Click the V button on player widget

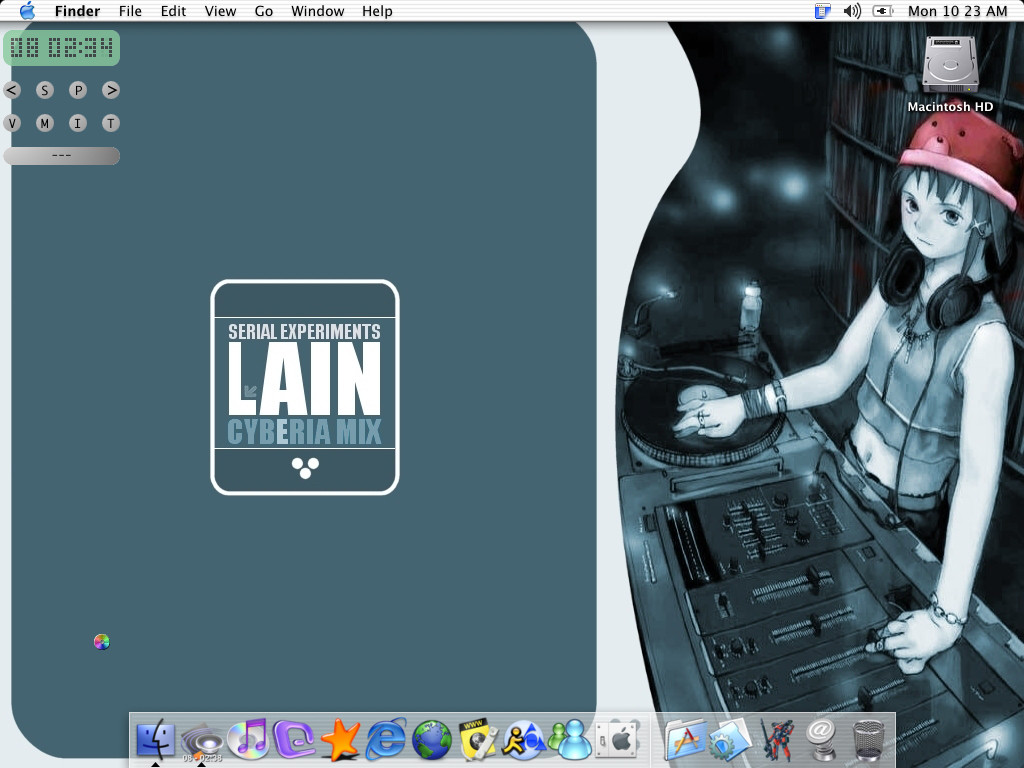coord(12,123)
